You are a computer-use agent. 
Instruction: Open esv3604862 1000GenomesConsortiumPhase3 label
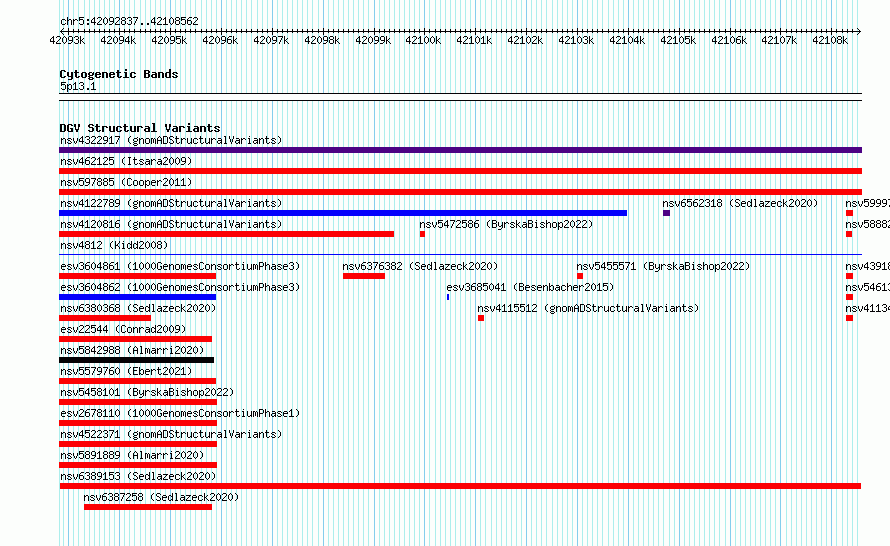click(180, 287)
